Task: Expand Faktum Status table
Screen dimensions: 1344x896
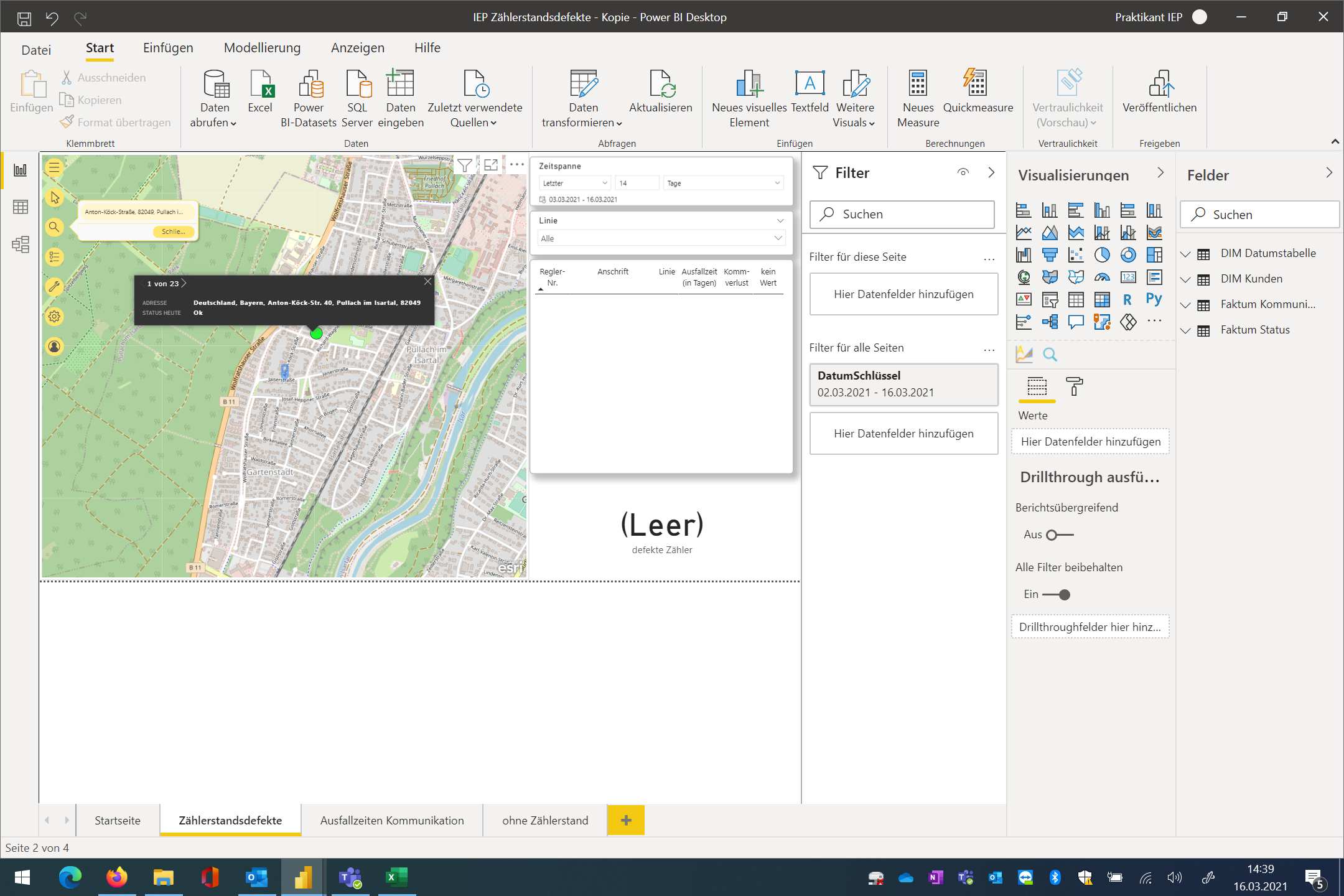Action: coord(1186,330)
